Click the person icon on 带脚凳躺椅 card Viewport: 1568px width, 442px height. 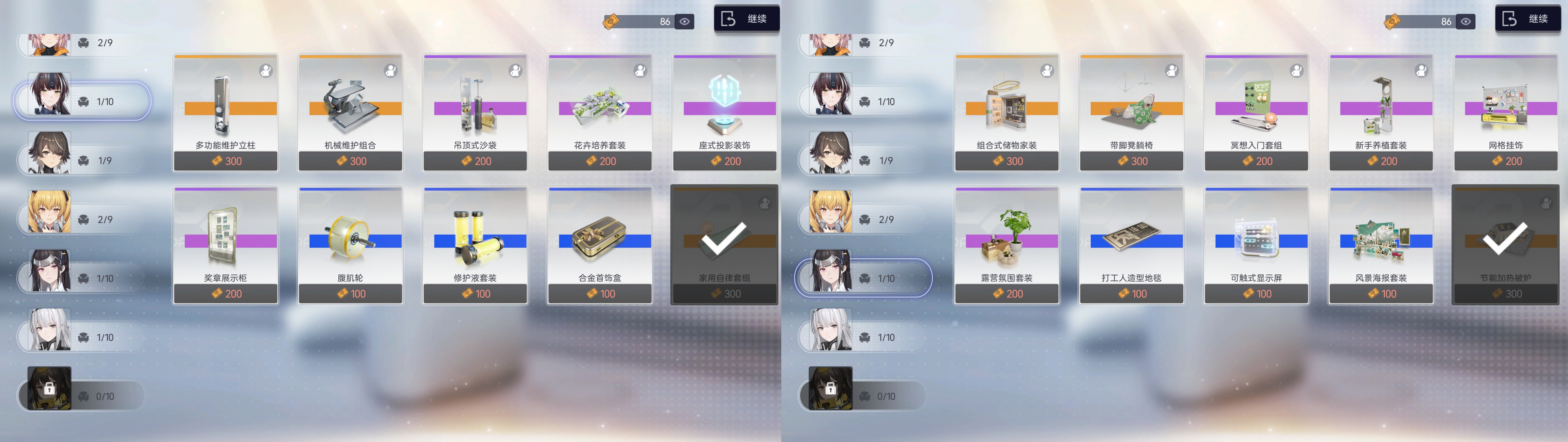pos(1172,70)
